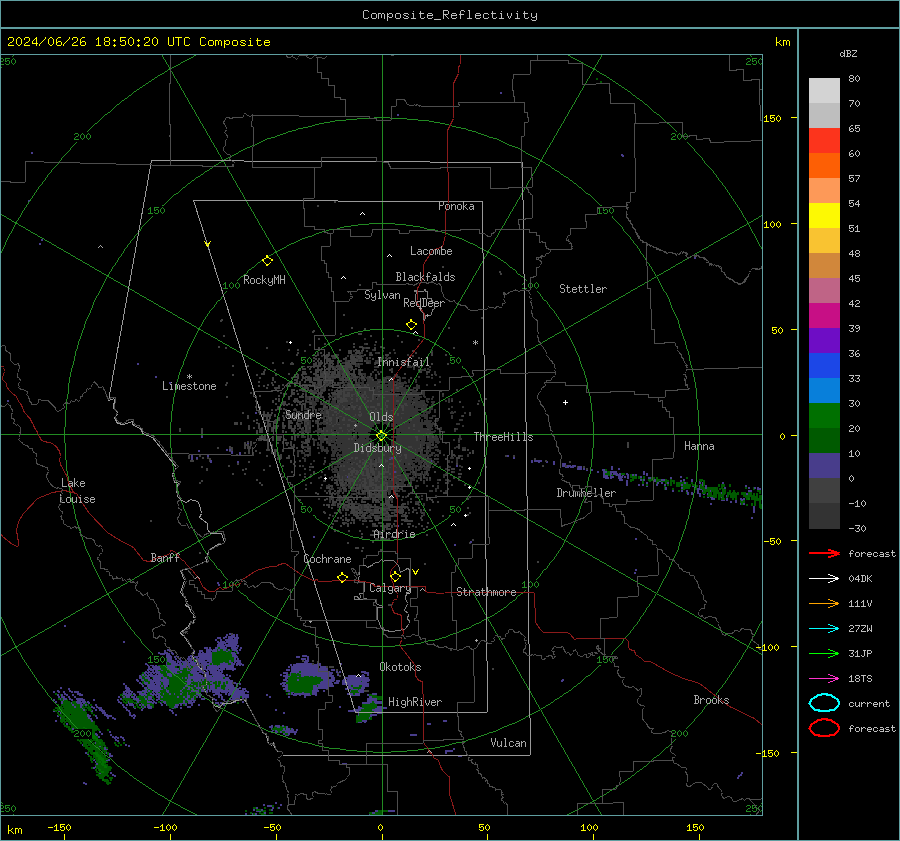Select the magenta swatch above 39 dBZ

pyautogui.click(x=824, y=315)
